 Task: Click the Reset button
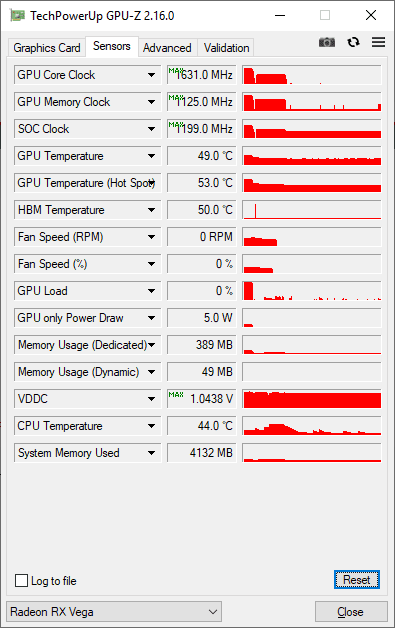[357, 580]
